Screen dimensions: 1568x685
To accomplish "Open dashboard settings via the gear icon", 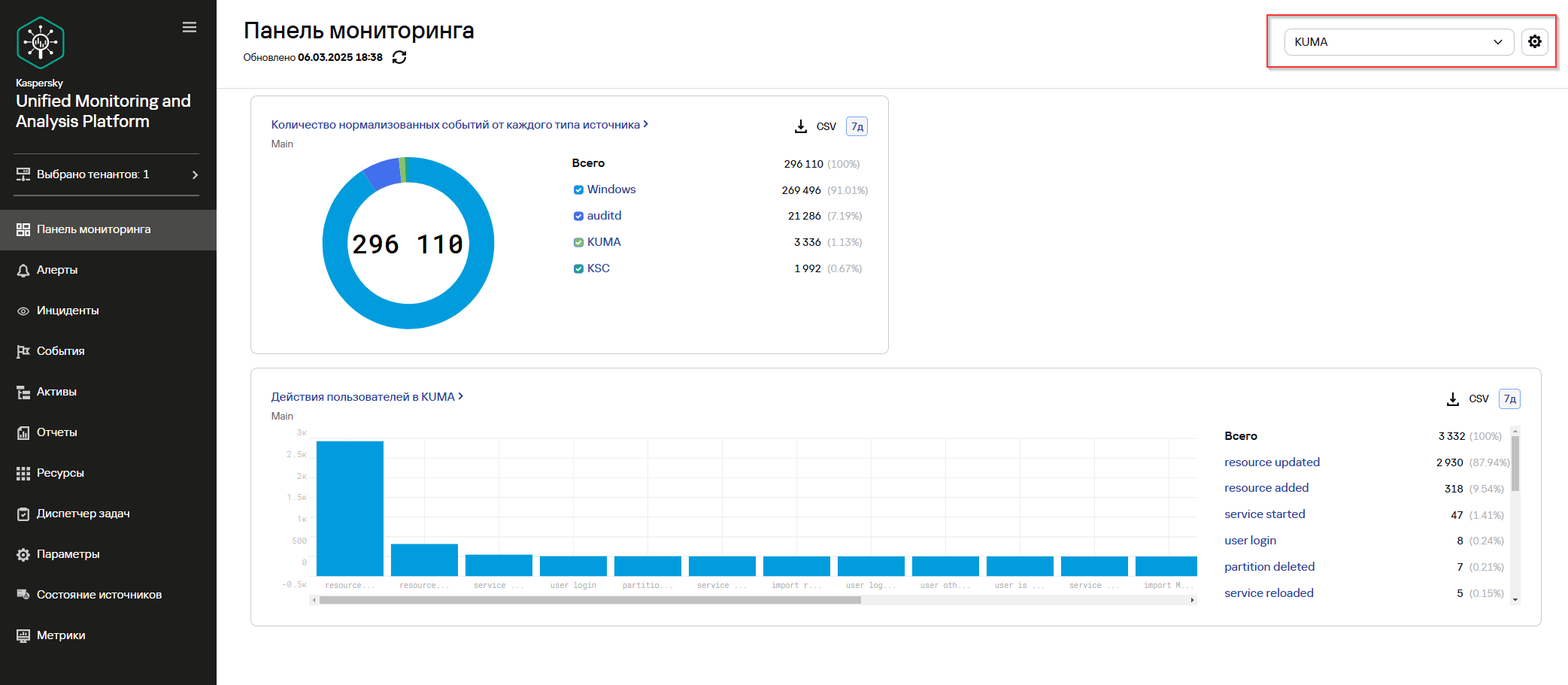I will [1535, 42].
